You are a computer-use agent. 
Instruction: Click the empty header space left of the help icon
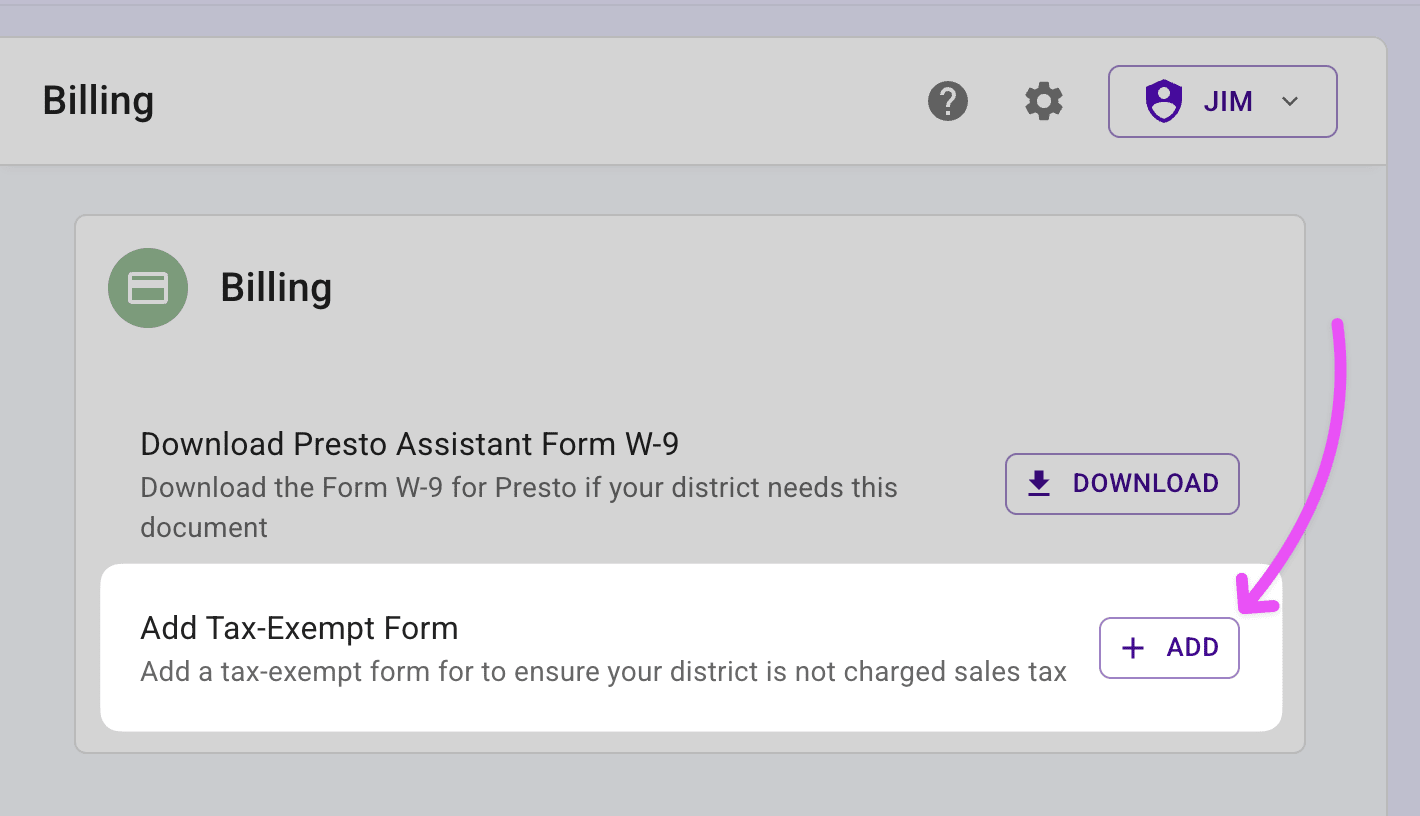coord(600,101)
